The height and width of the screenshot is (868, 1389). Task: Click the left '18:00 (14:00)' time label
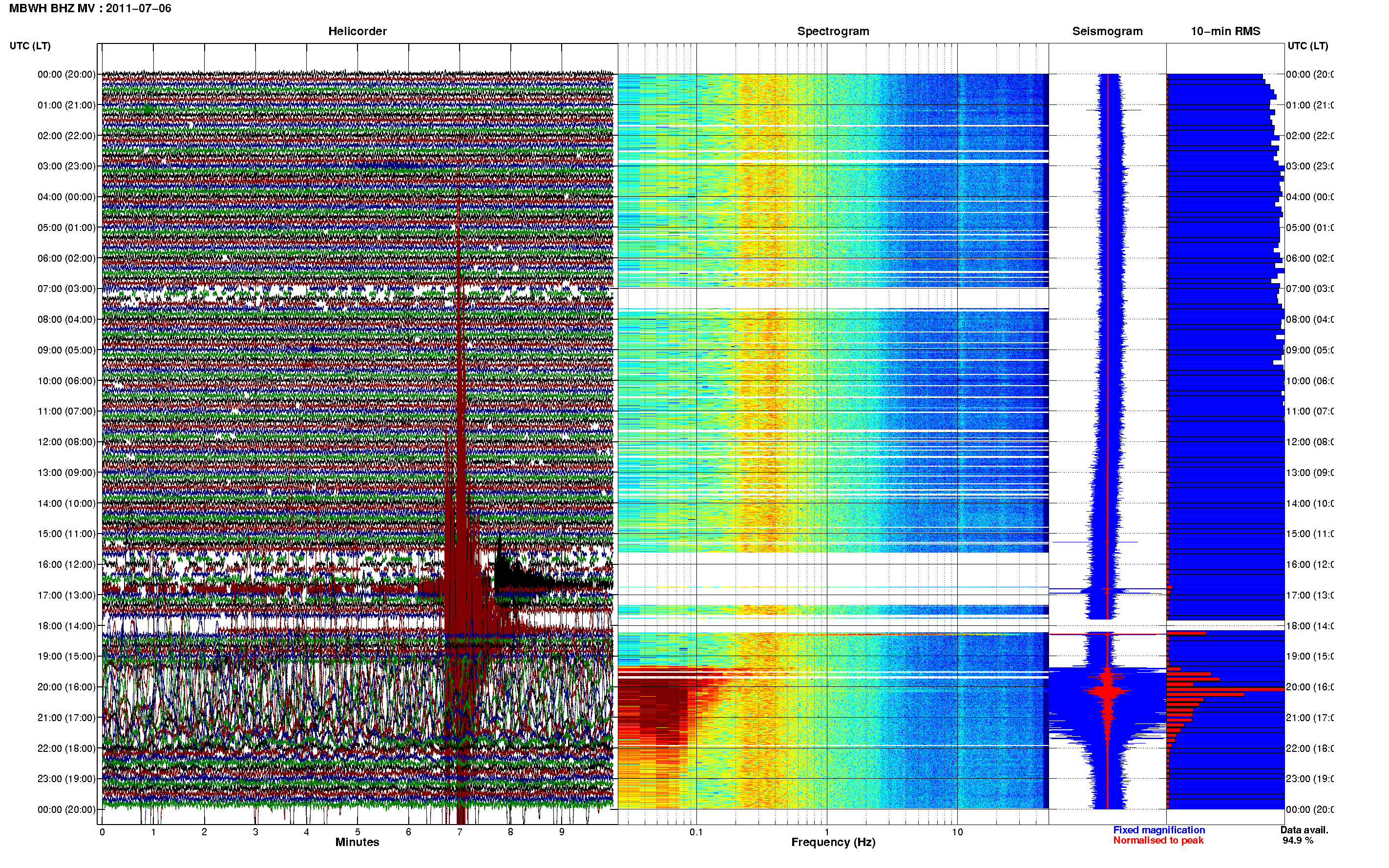click(66, 626)
